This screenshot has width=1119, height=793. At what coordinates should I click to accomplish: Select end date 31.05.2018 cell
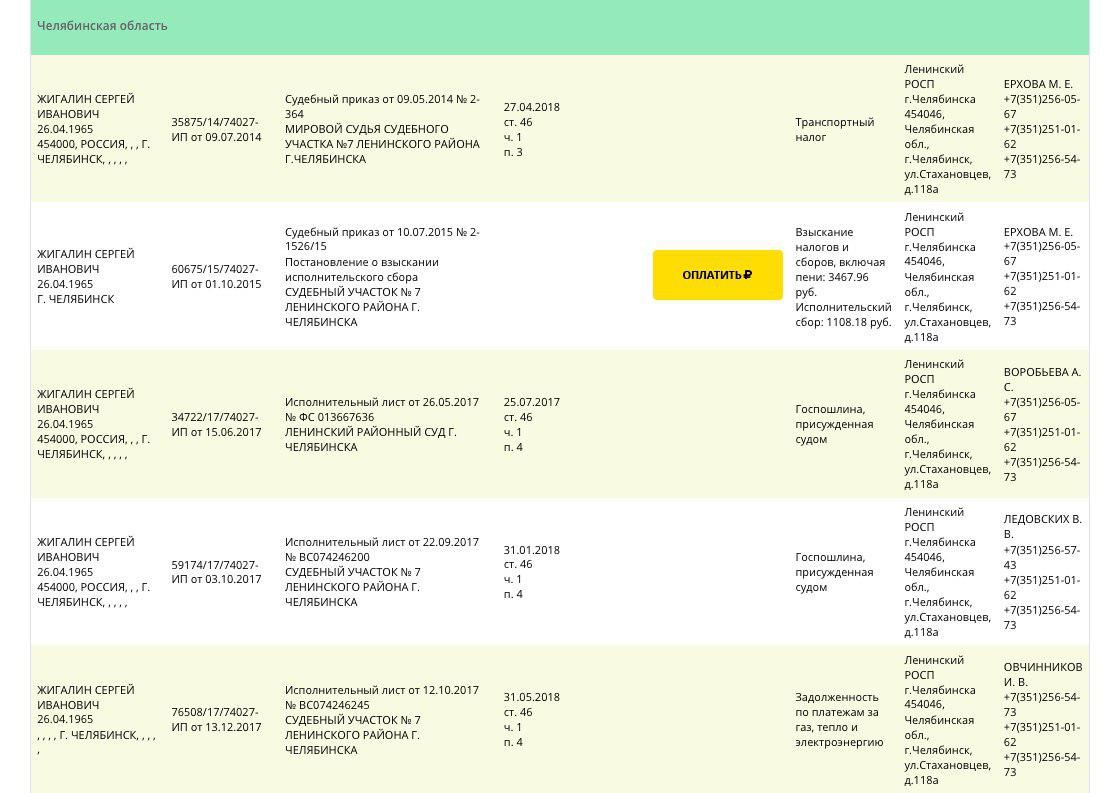click(x=532, y=719)
